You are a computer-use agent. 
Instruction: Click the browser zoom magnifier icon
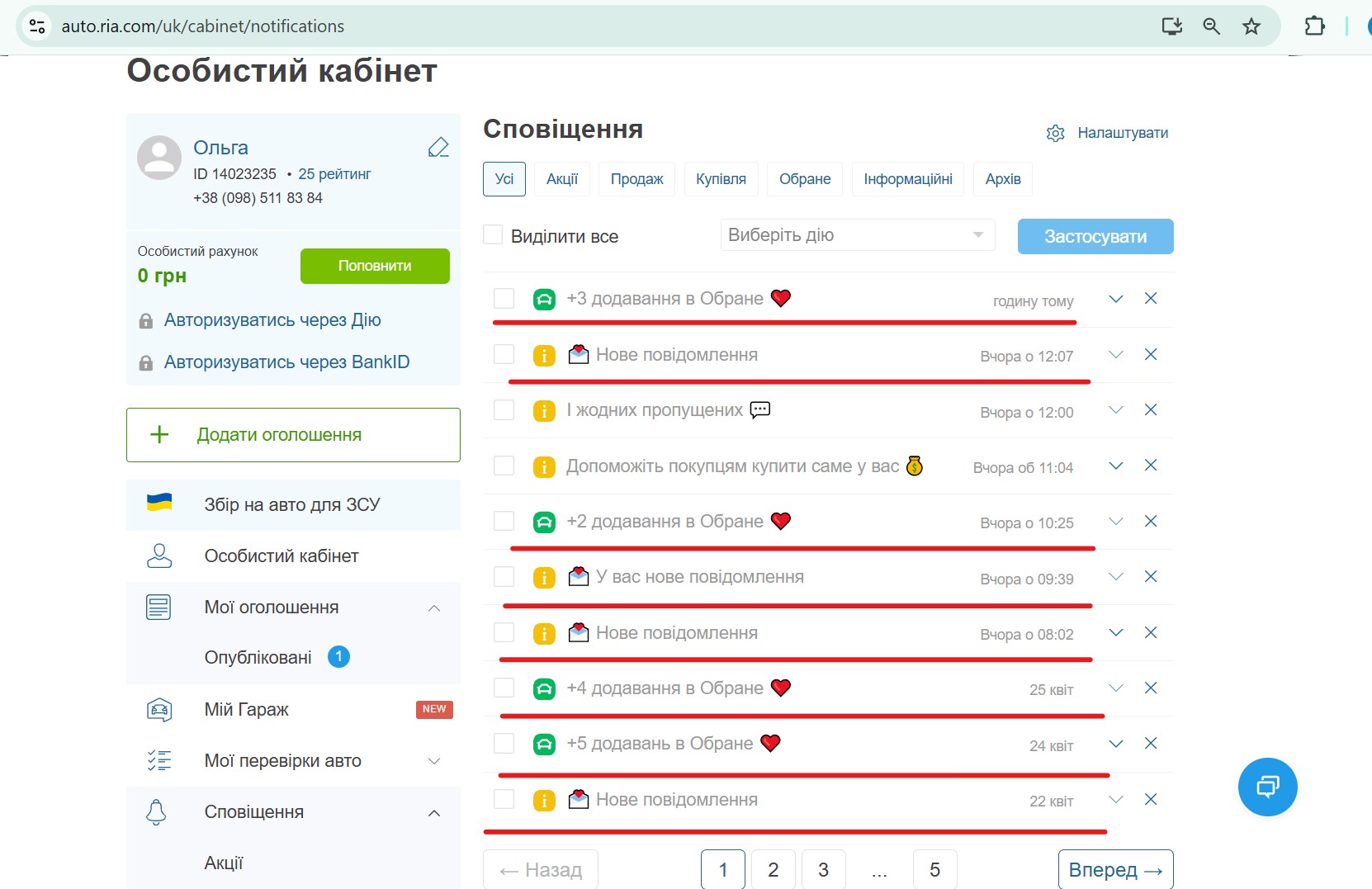coord(1211,26)
